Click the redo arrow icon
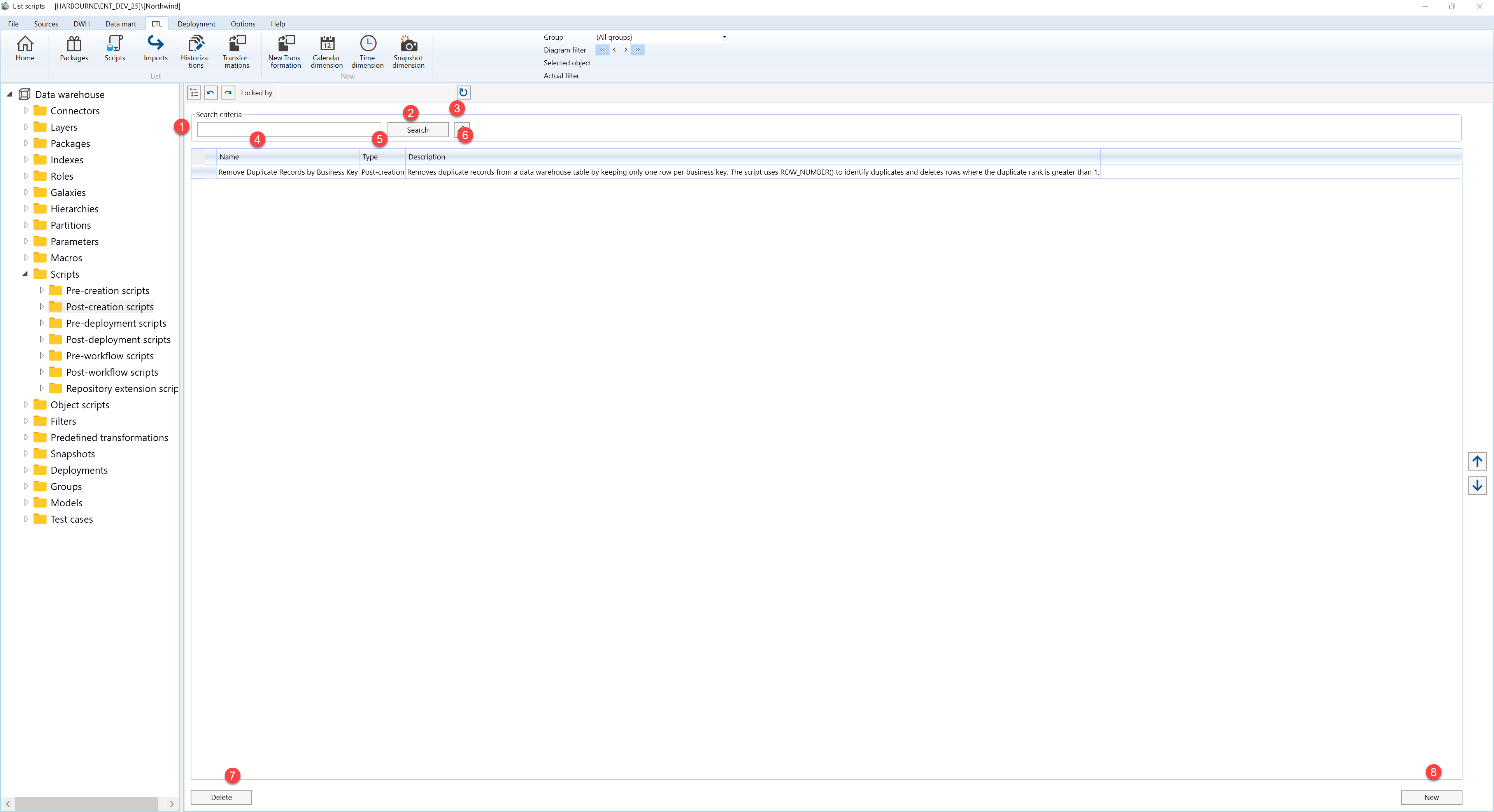1494x812 pixels. click(228, 93)
